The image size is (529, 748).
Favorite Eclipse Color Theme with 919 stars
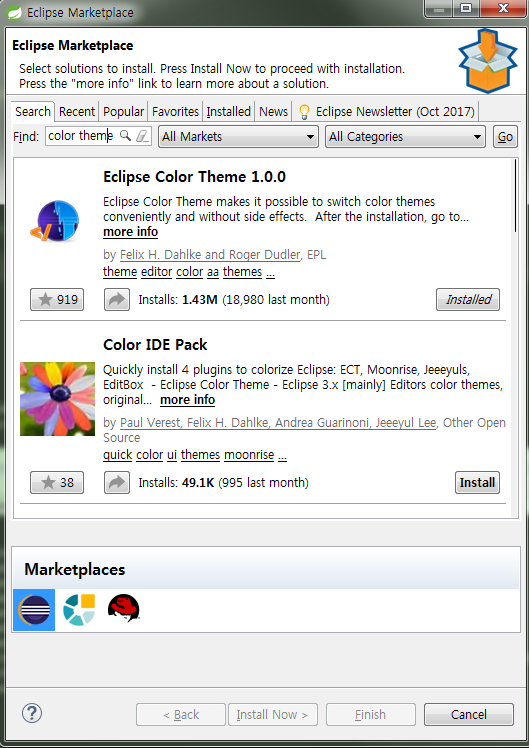coord(57,300)
